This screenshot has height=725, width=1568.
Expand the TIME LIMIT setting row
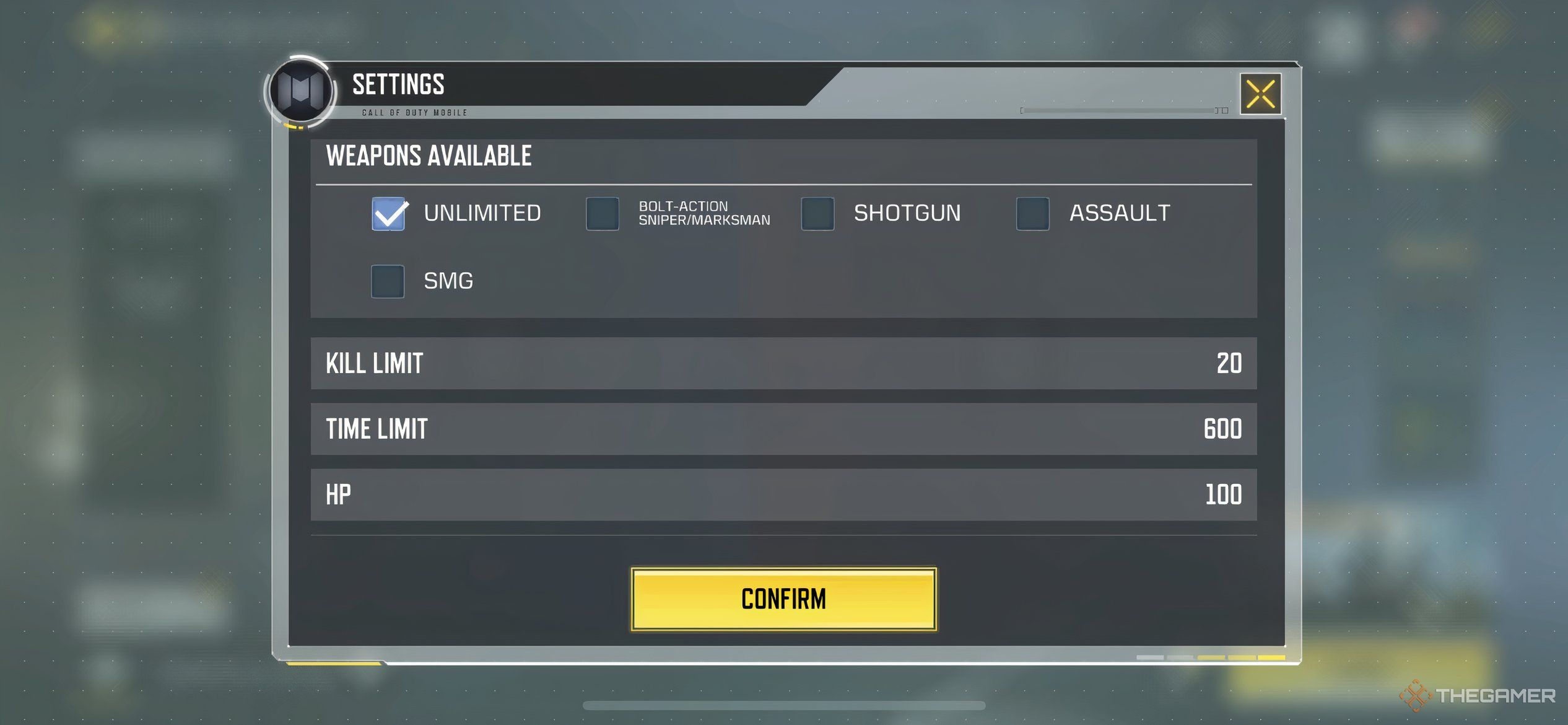pos(784,428)
